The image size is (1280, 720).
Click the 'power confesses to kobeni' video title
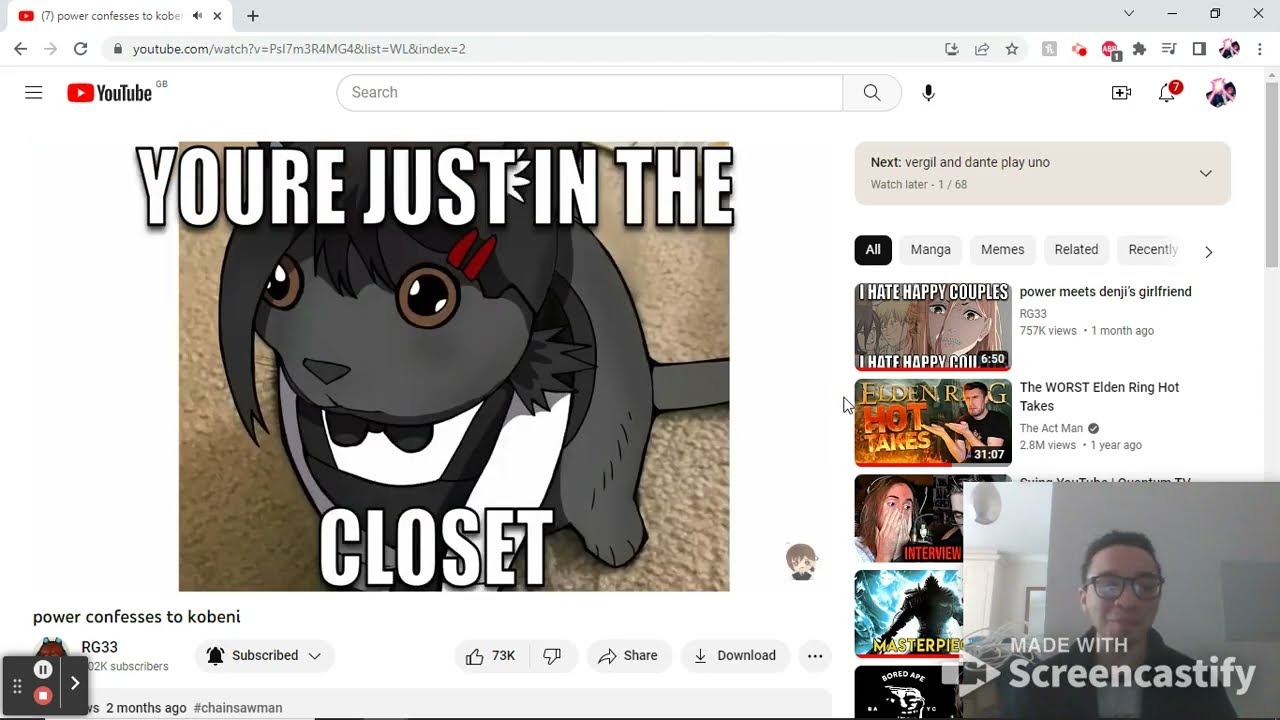[x=137, y=617]
